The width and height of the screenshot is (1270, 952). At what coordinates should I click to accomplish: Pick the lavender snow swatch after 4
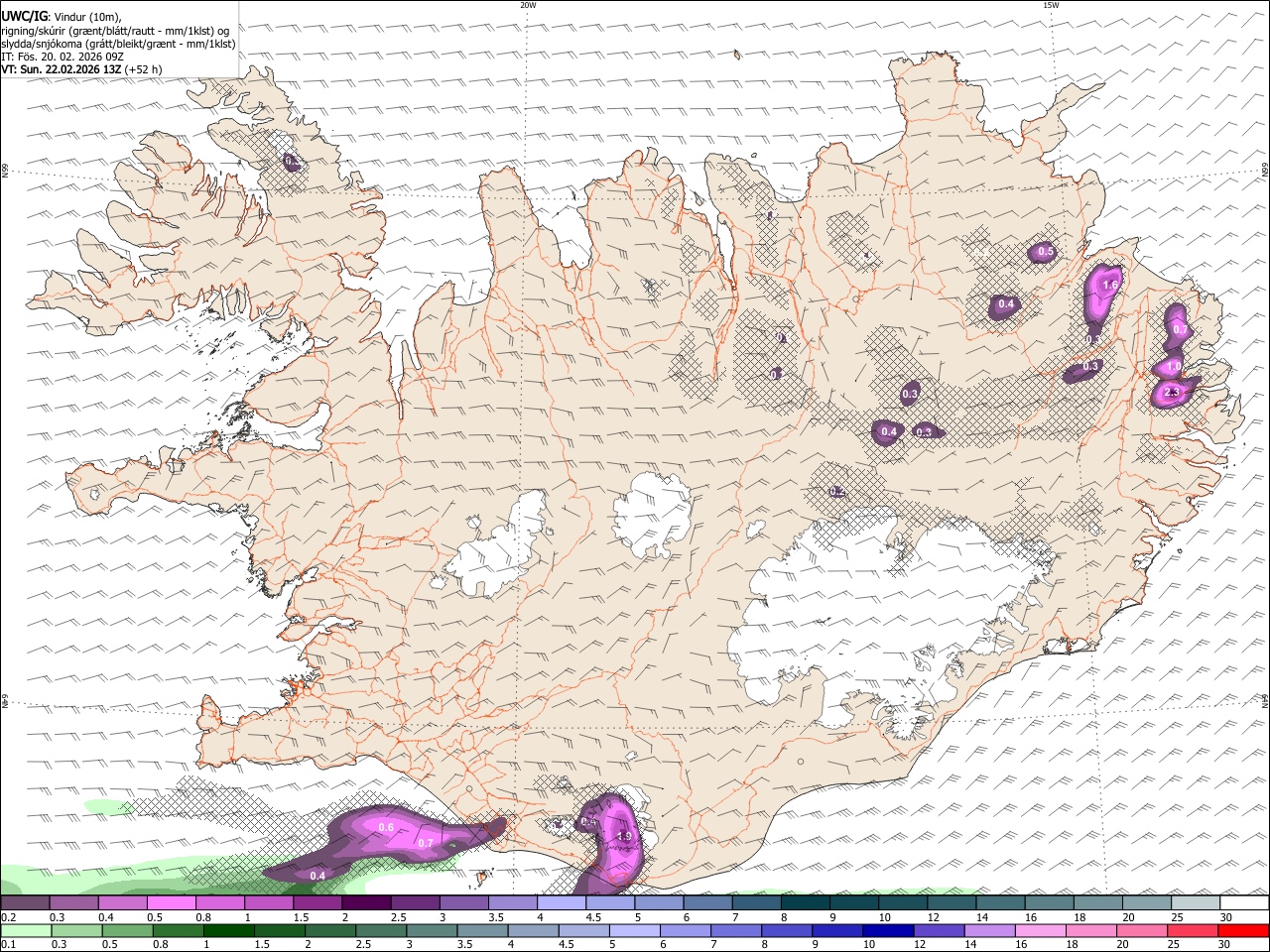tap(561, 903)
